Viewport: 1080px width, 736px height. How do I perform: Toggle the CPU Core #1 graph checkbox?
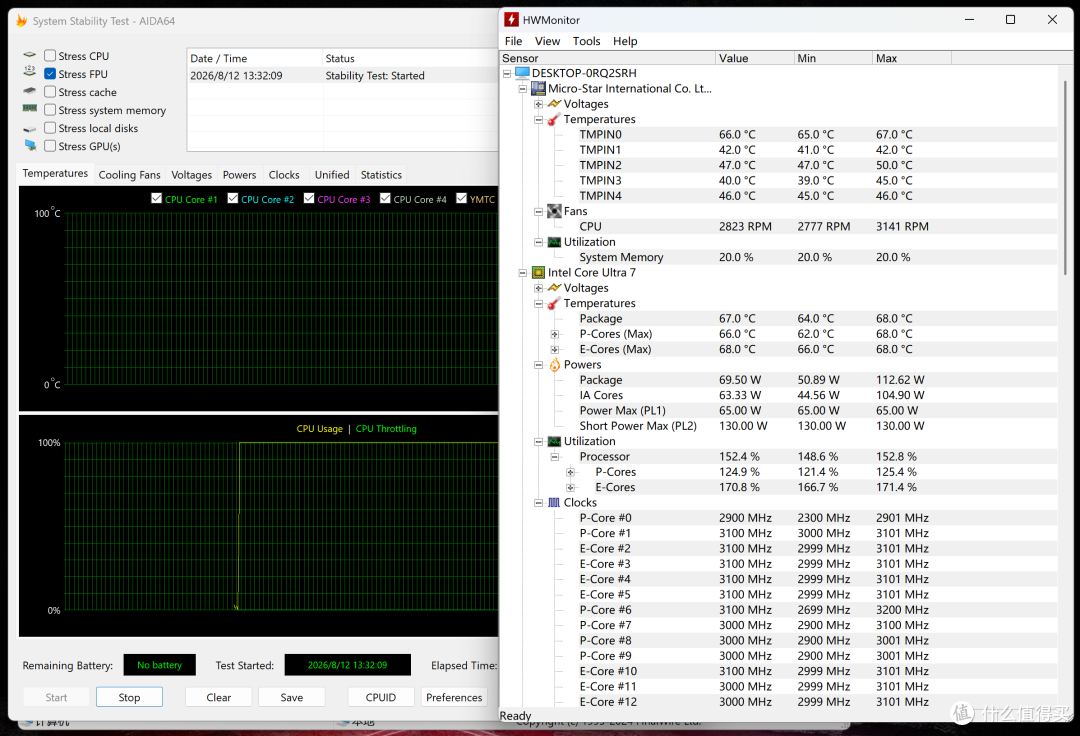pos(156,198)
